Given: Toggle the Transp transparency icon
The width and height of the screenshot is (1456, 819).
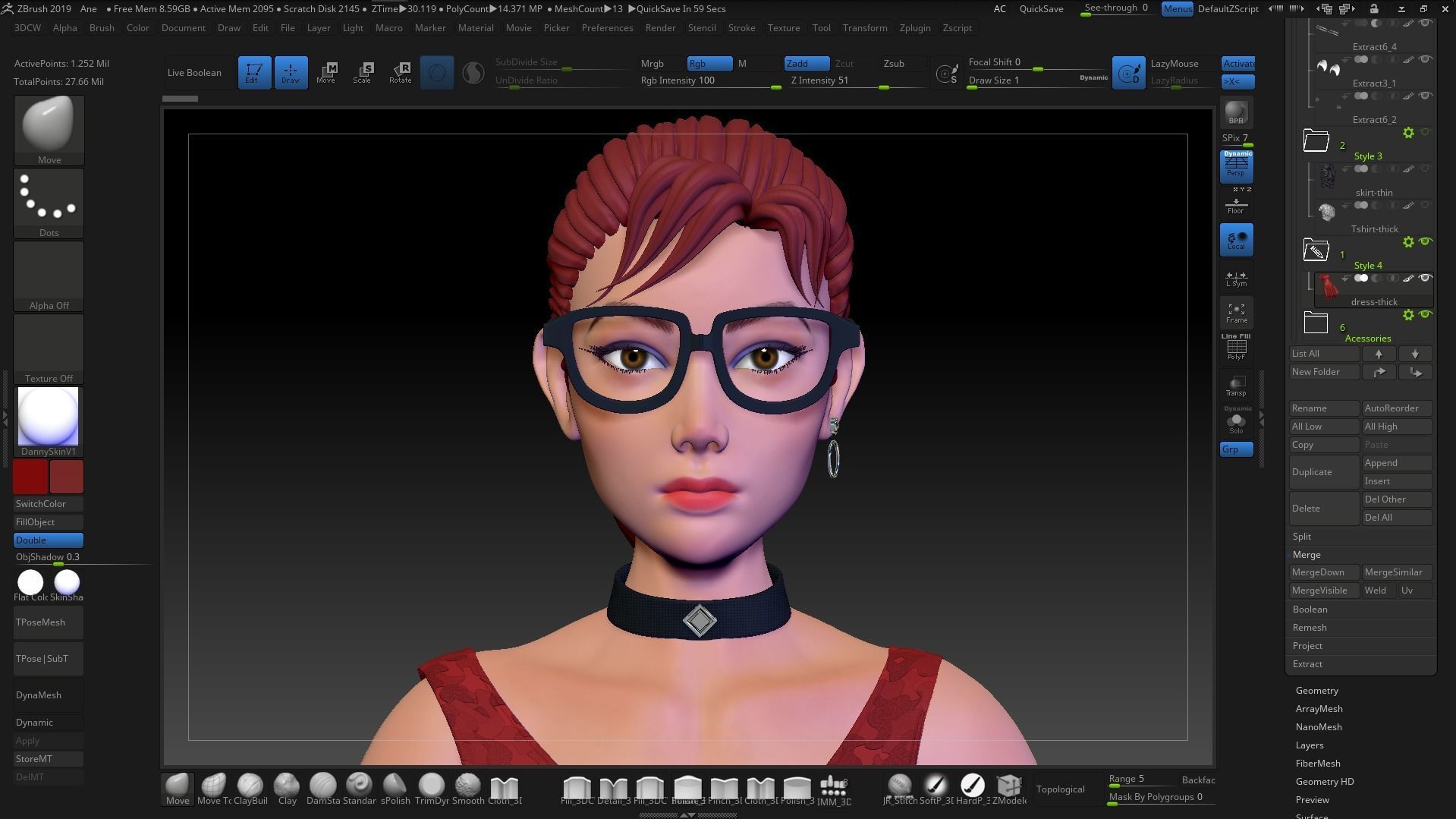Looking at the screenshot, I should tap(1236, 386).
